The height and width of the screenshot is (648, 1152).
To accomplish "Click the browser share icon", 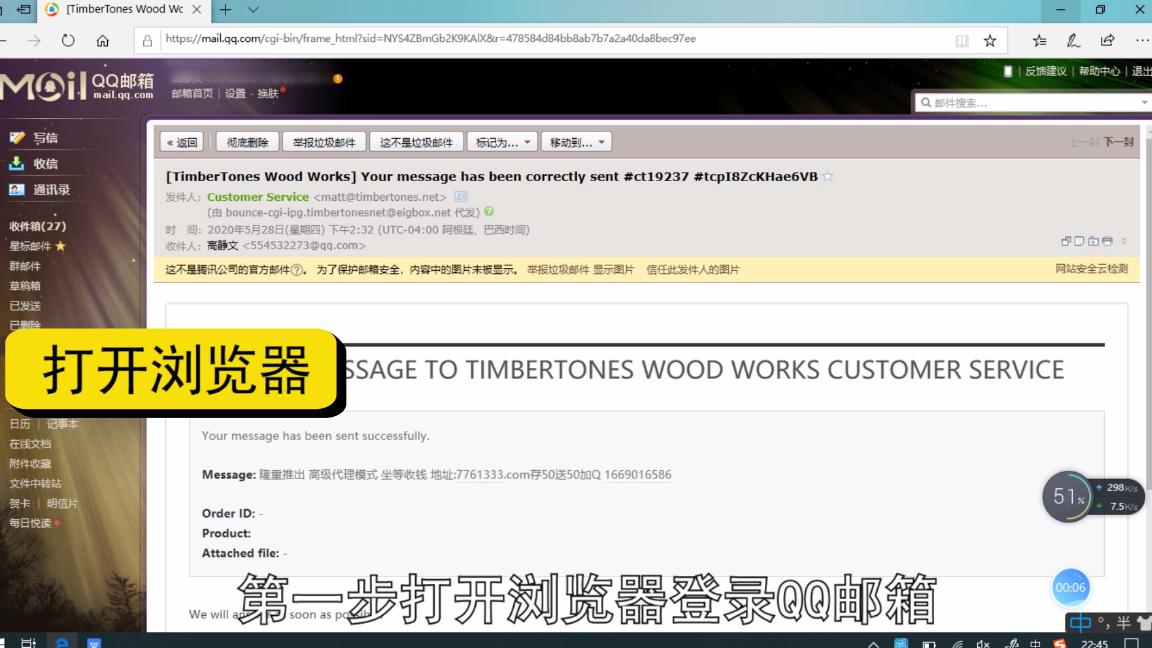I will pos(1107,40).
